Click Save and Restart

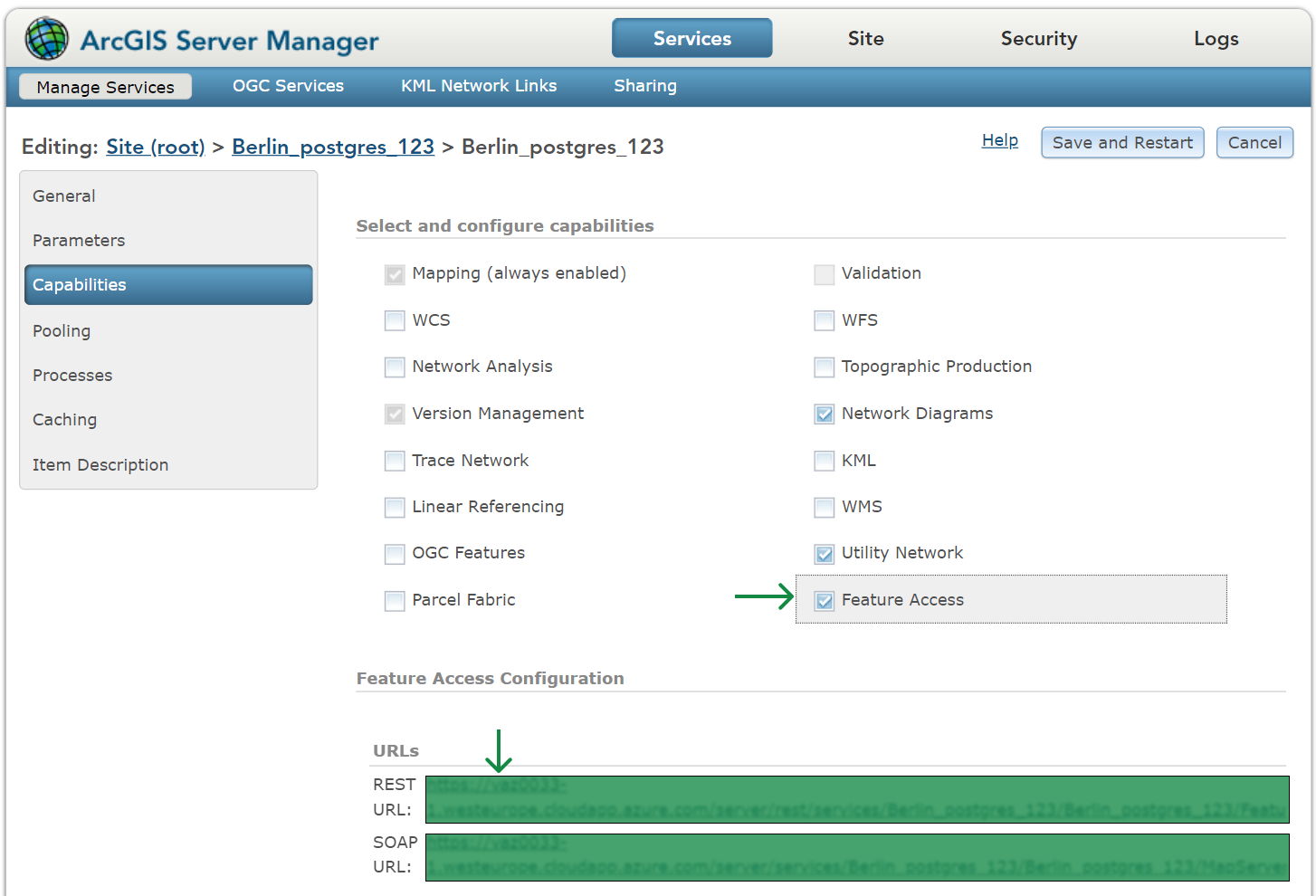1122,143
